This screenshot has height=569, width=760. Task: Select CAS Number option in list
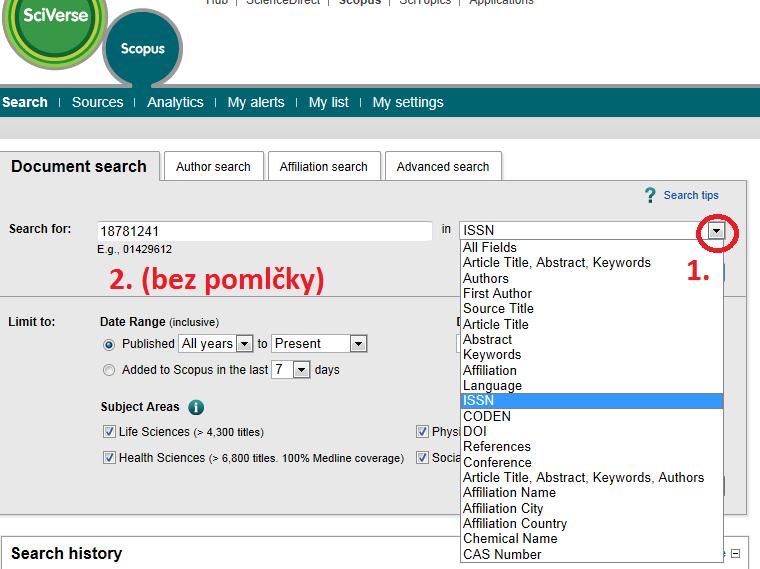(591, 554)
